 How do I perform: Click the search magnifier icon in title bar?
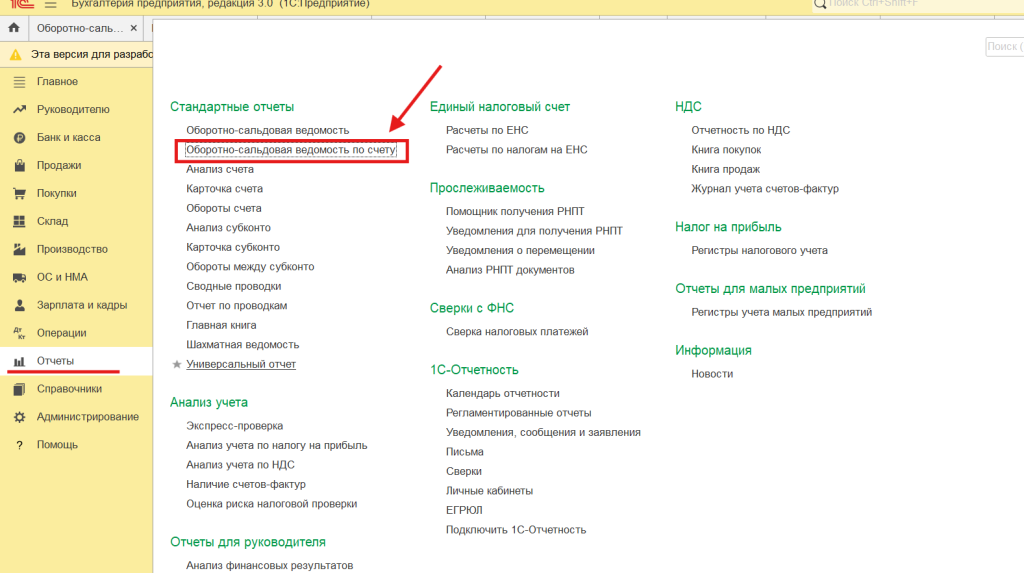(820, 4)
